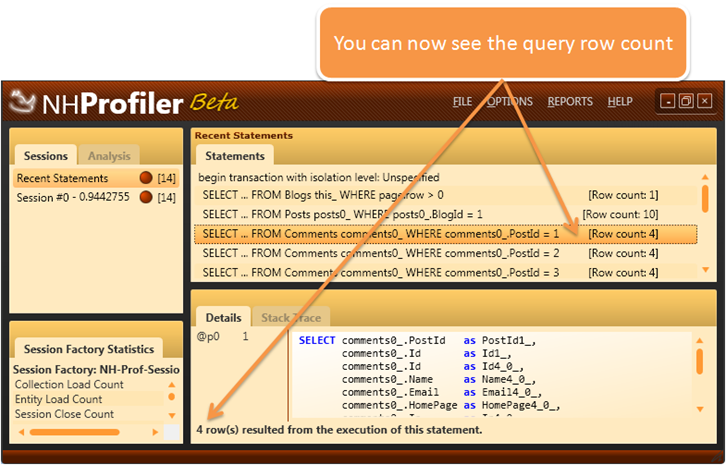Close the NHProfiler window

click(x=705, y=101)
